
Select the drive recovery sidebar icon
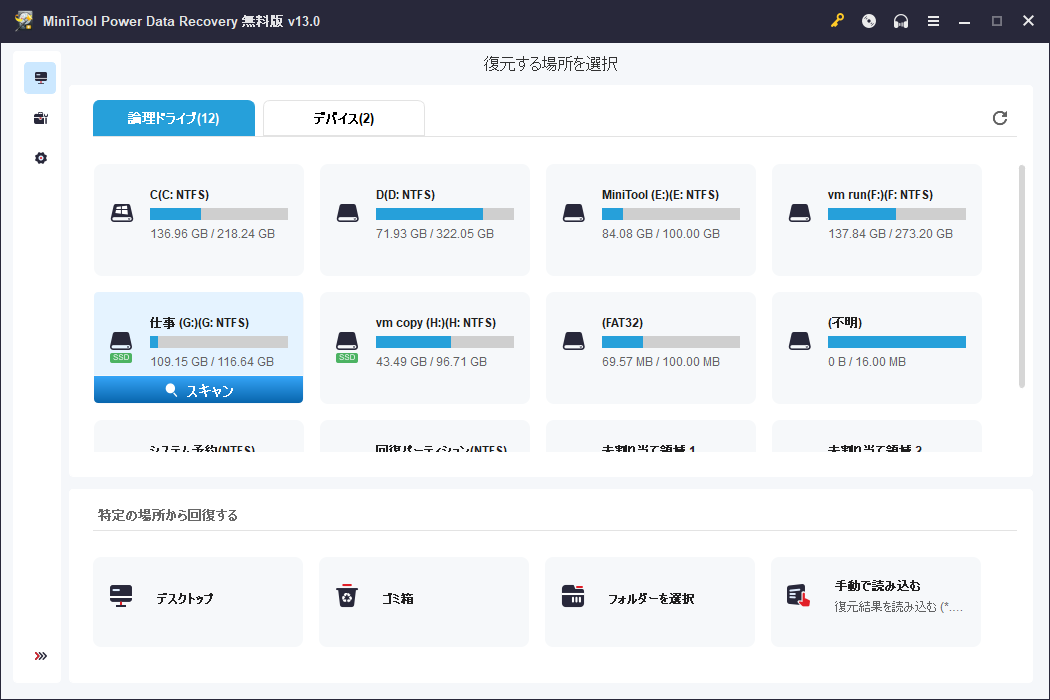coord(40,78)
